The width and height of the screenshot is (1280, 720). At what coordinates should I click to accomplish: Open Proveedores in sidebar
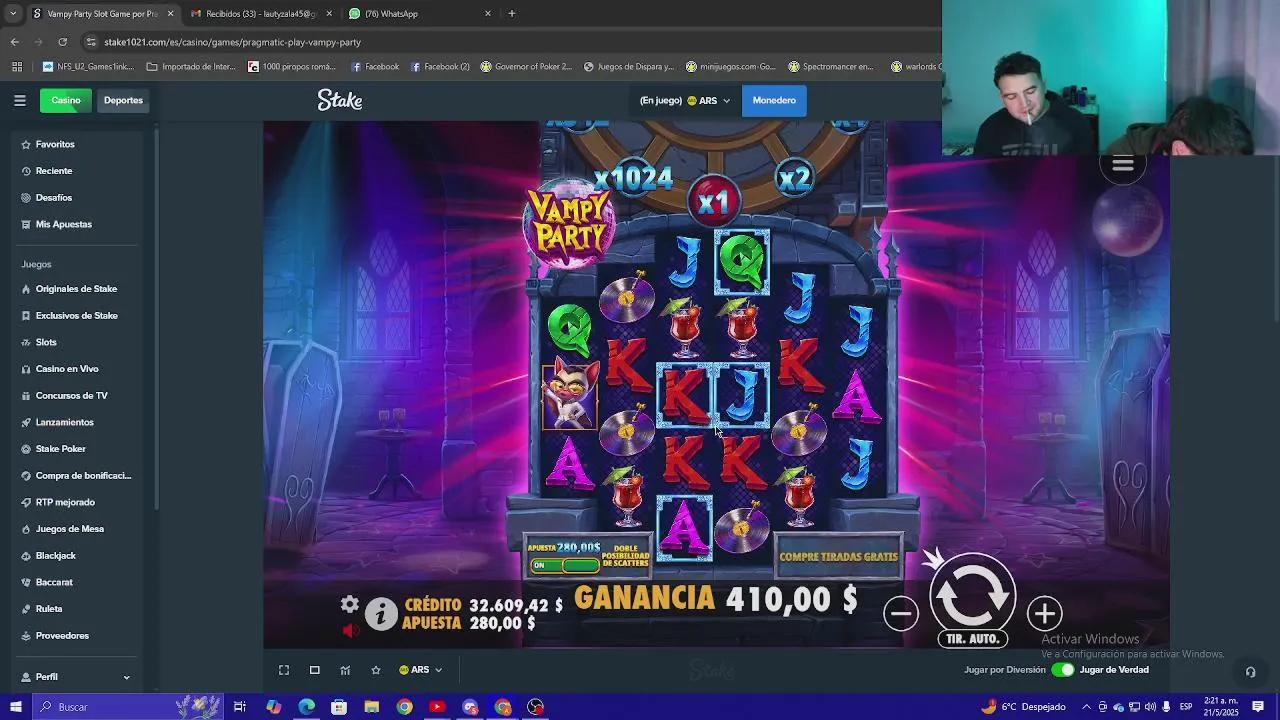tap(62, 635)
